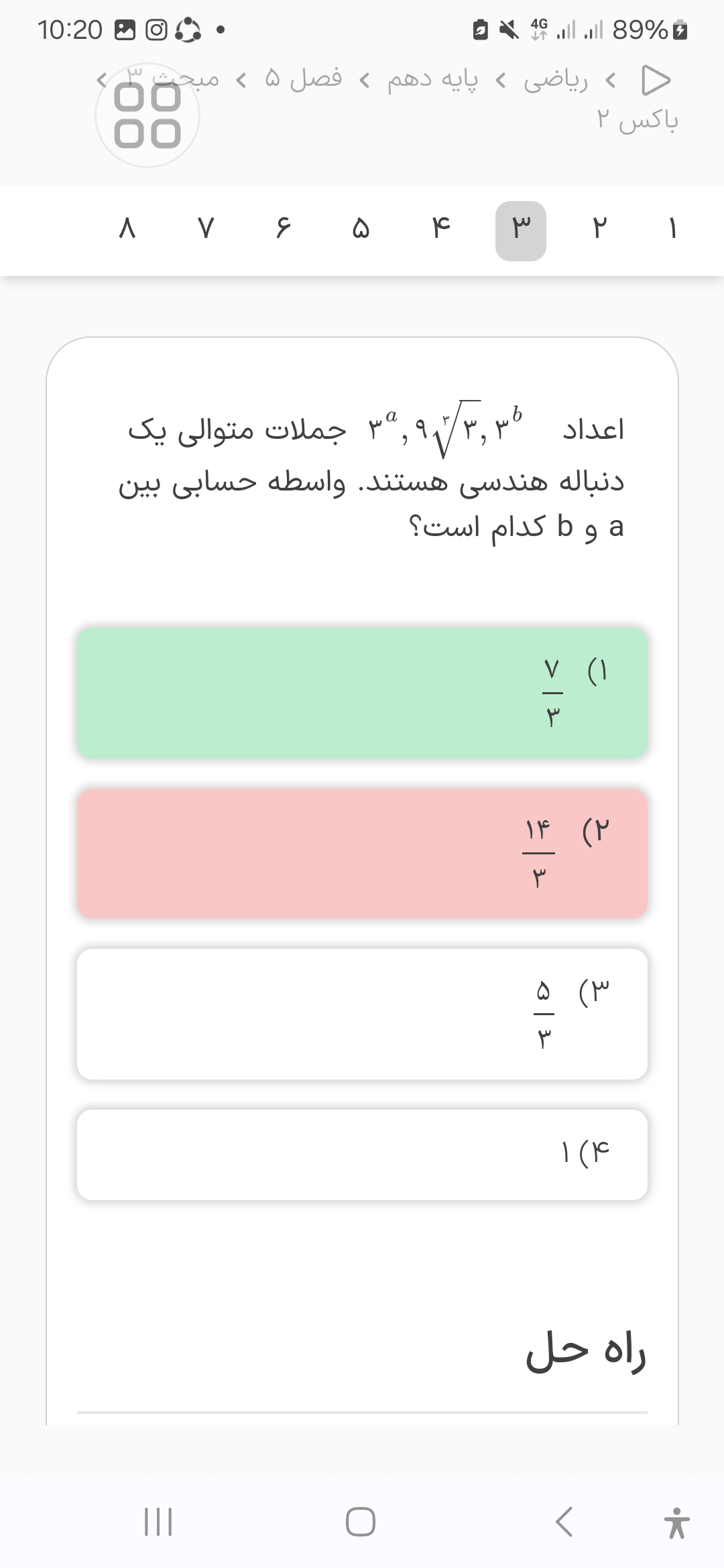Select answer option 1 (green, 7/3)
The height and width of the screenshot is (1568, 724).
pos(362,693)
